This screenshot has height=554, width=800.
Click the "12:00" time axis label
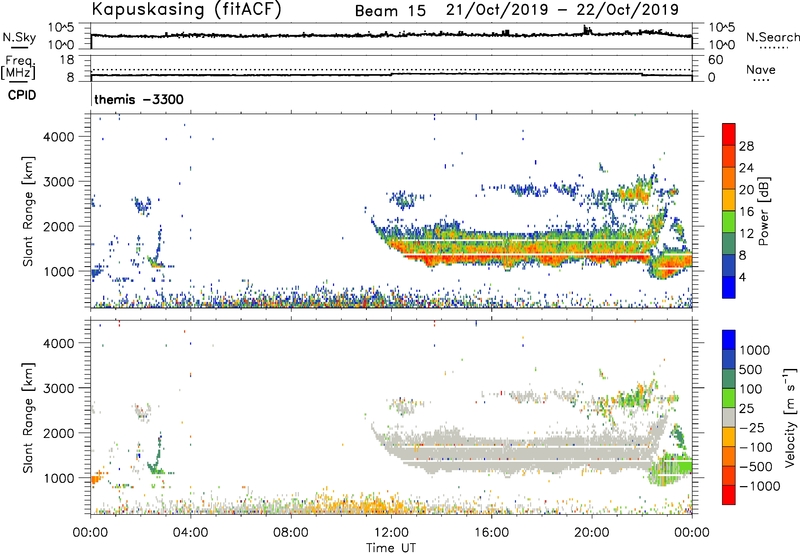(x=391, y=533)
